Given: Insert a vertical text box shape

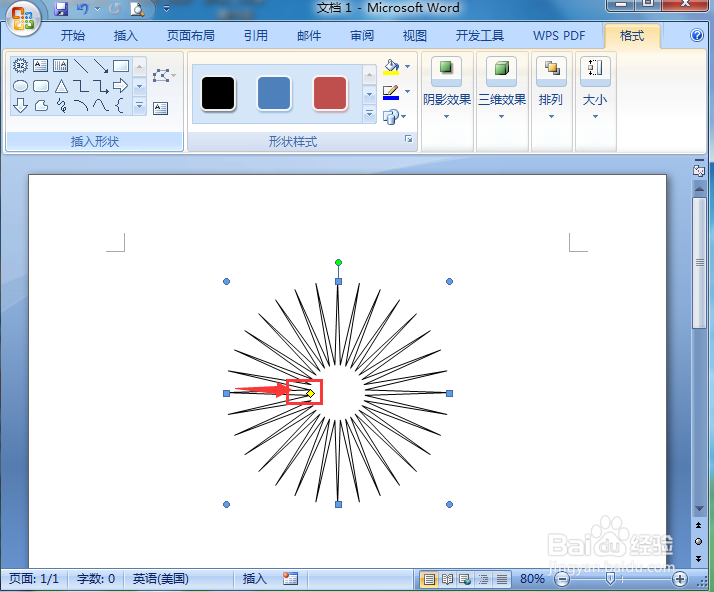Looking at the screenshot, I should click(60, 66).
